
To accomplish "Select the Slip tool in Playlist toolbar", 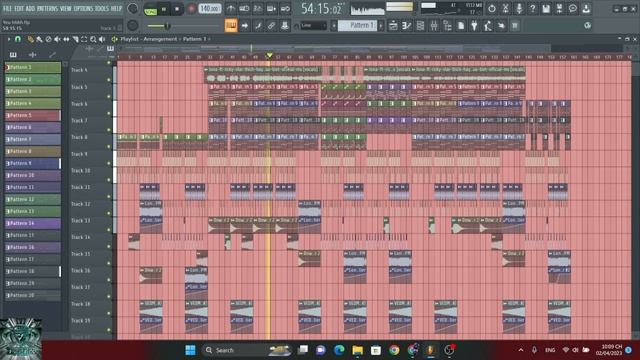I will [66, 39].
